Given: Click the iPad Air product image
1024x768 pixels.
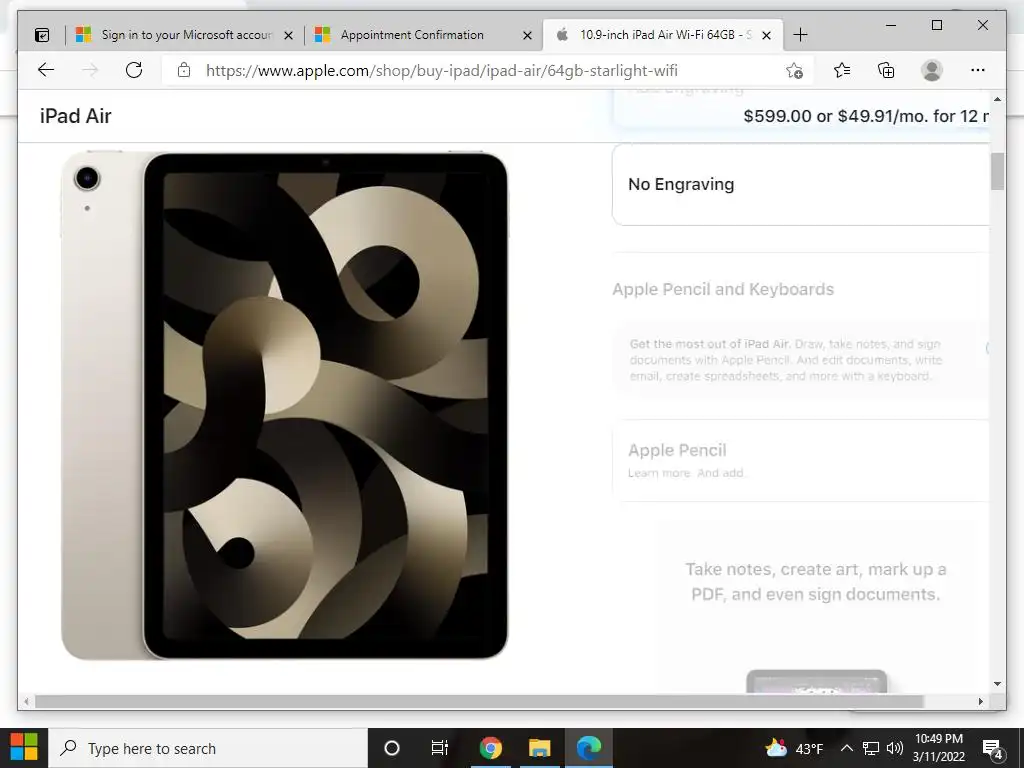Looking at the screenshot, I should (x=284, y=406).
